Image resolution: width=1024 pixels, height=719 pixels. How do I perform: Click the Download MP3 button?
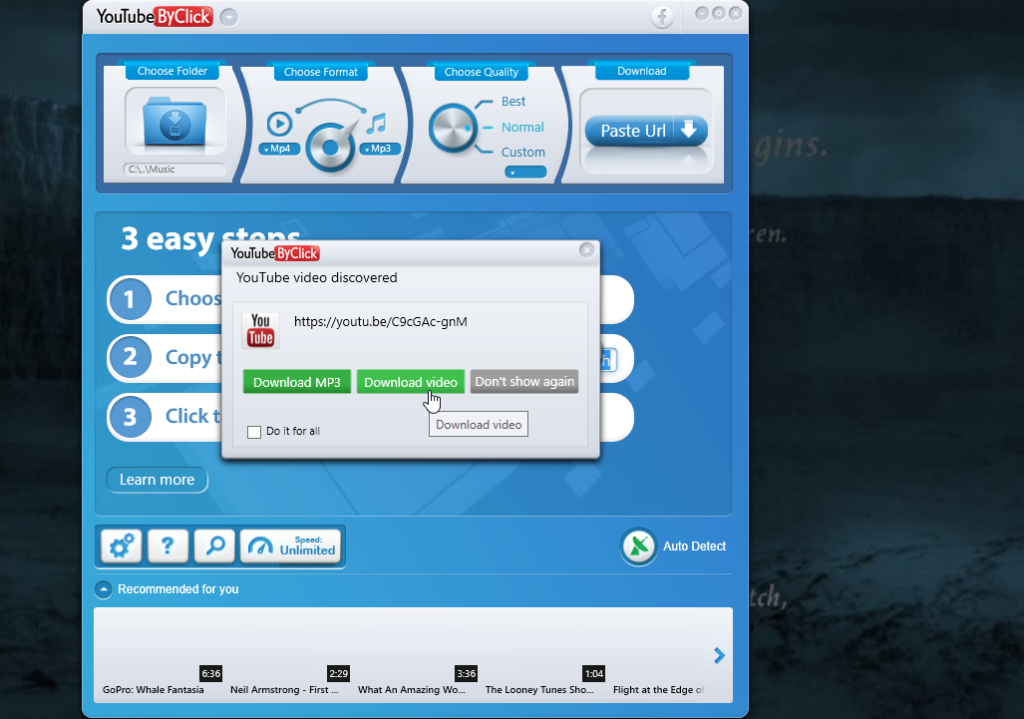(x=297, y=382)
